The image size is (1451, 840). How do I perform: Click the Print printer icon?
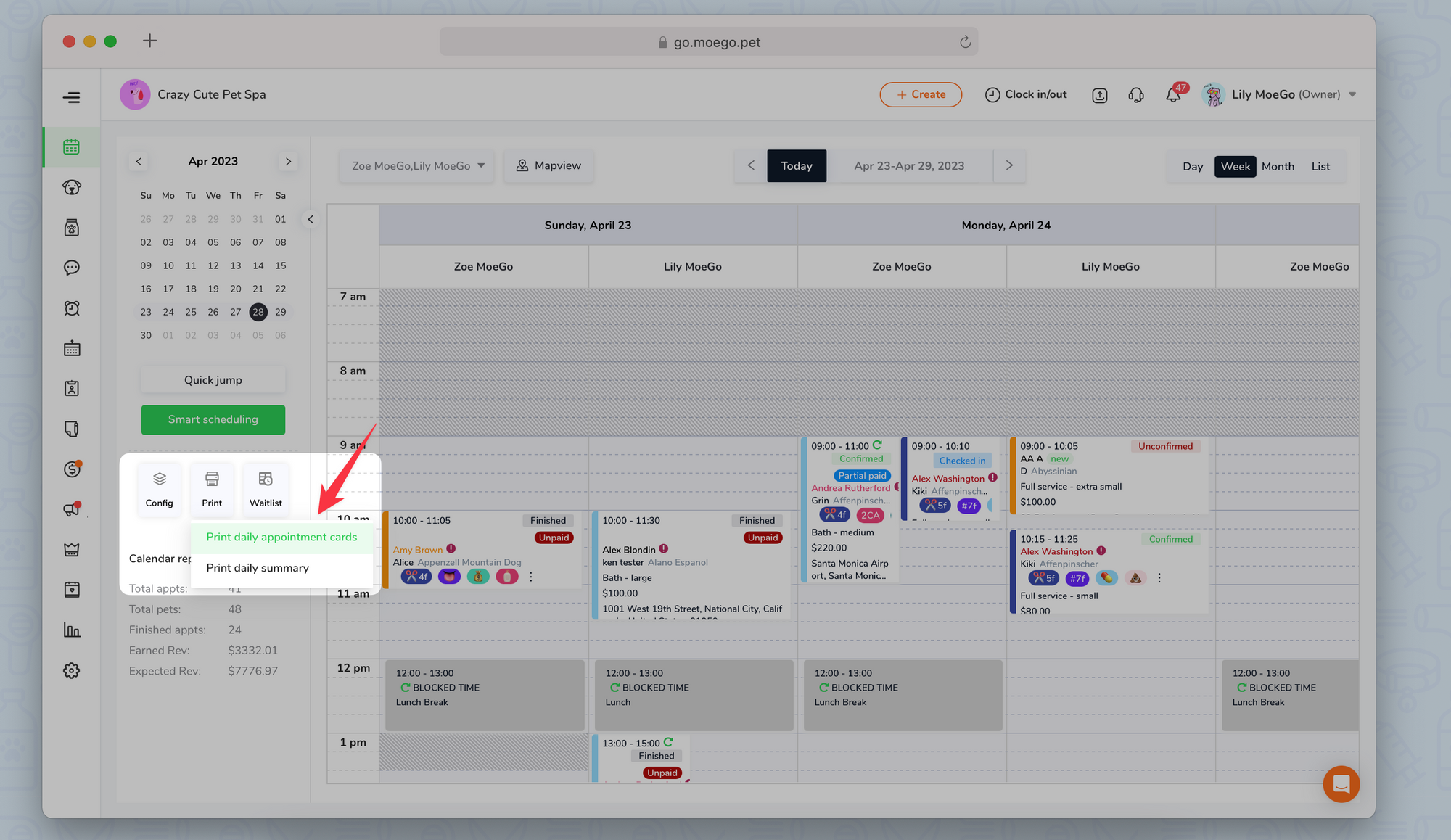212,479
